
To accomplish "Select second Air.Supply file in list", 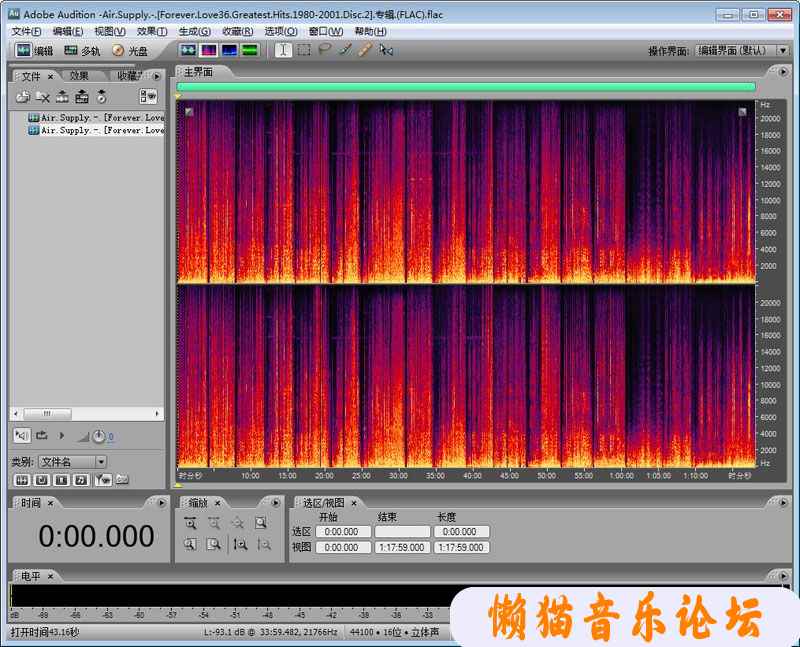I will [96, 130].
